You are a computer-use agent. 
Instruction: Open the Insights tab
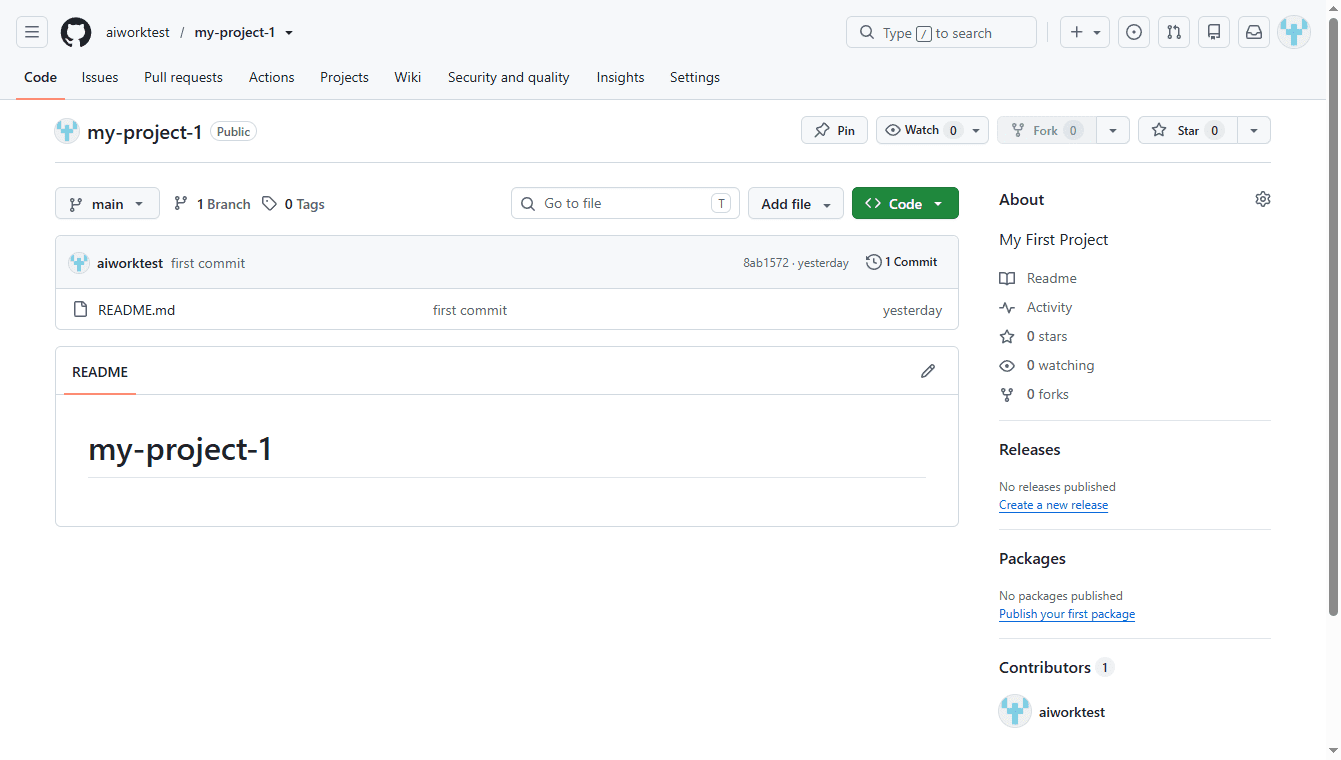click(620, 77)
